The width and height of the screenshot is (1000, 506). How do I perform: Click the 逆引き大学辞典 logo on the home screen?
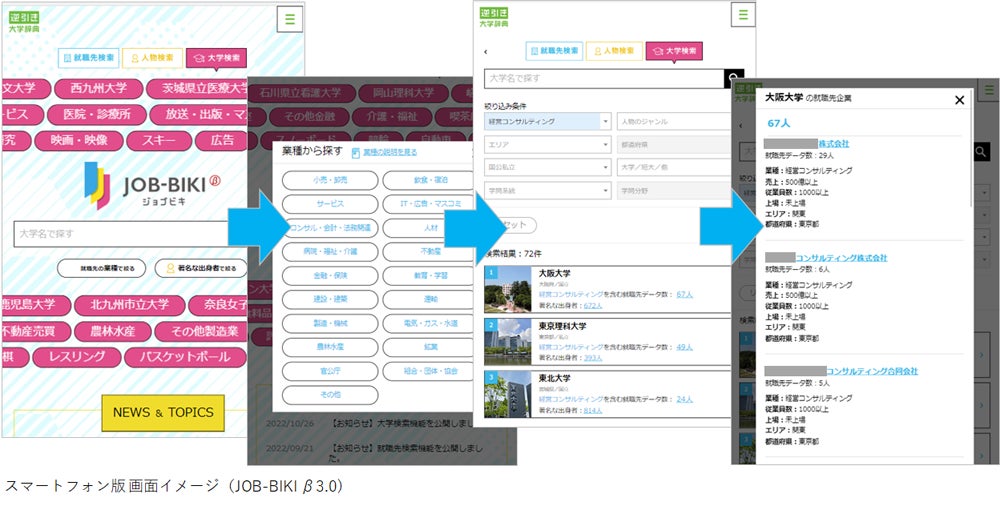[x=24, y=22]
